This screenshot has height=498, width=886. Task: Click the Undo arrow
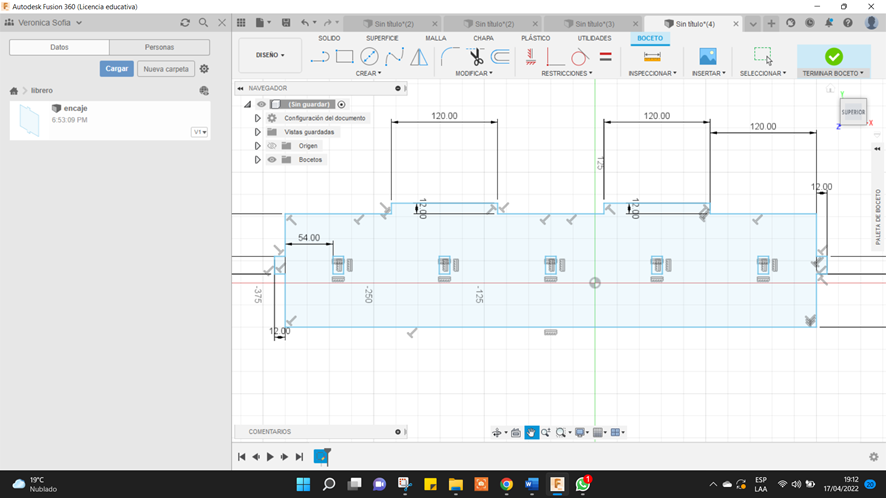305,23
